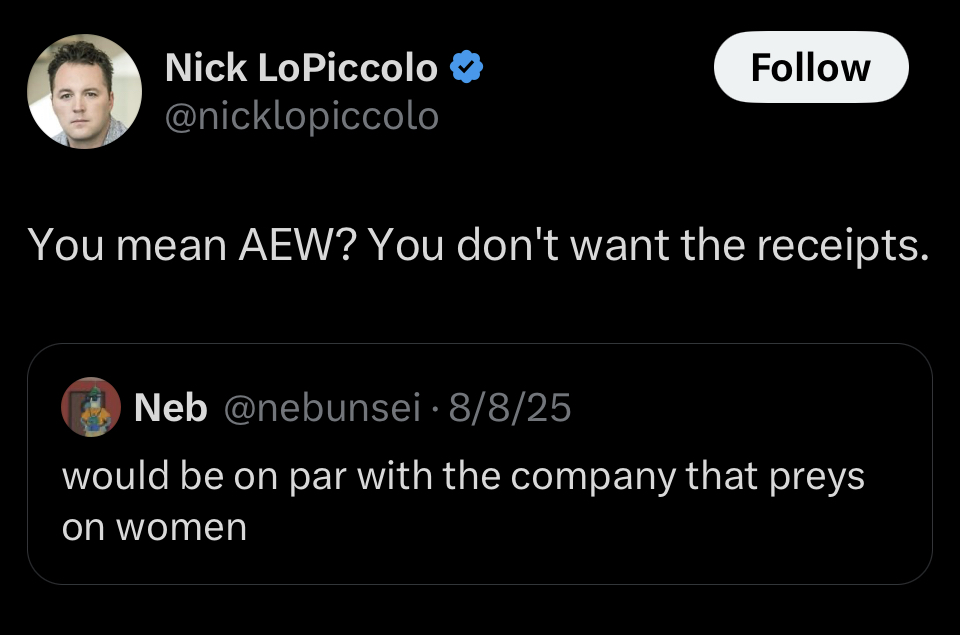Open the Nick LoPiccolo display name

300,68
